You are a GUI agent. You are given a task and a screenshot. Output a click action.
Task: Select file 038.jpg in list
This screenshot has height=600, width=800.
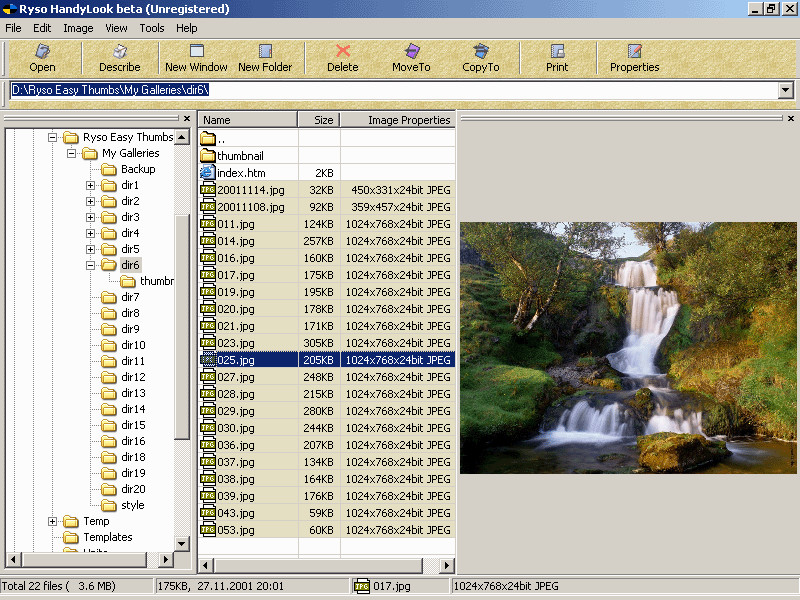pos(236,479)
